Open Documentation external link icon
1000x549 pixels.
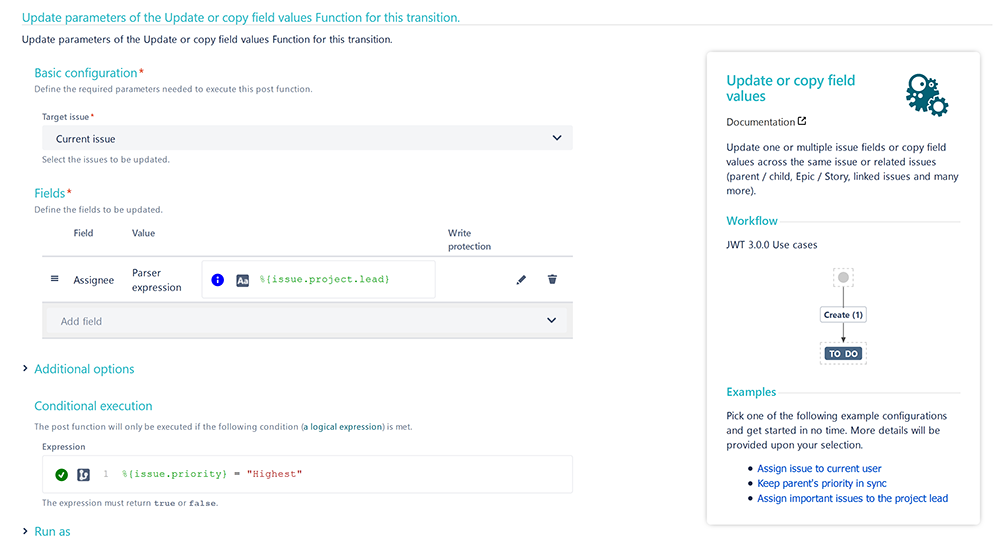pyautogui.click(x=802, y=121)
